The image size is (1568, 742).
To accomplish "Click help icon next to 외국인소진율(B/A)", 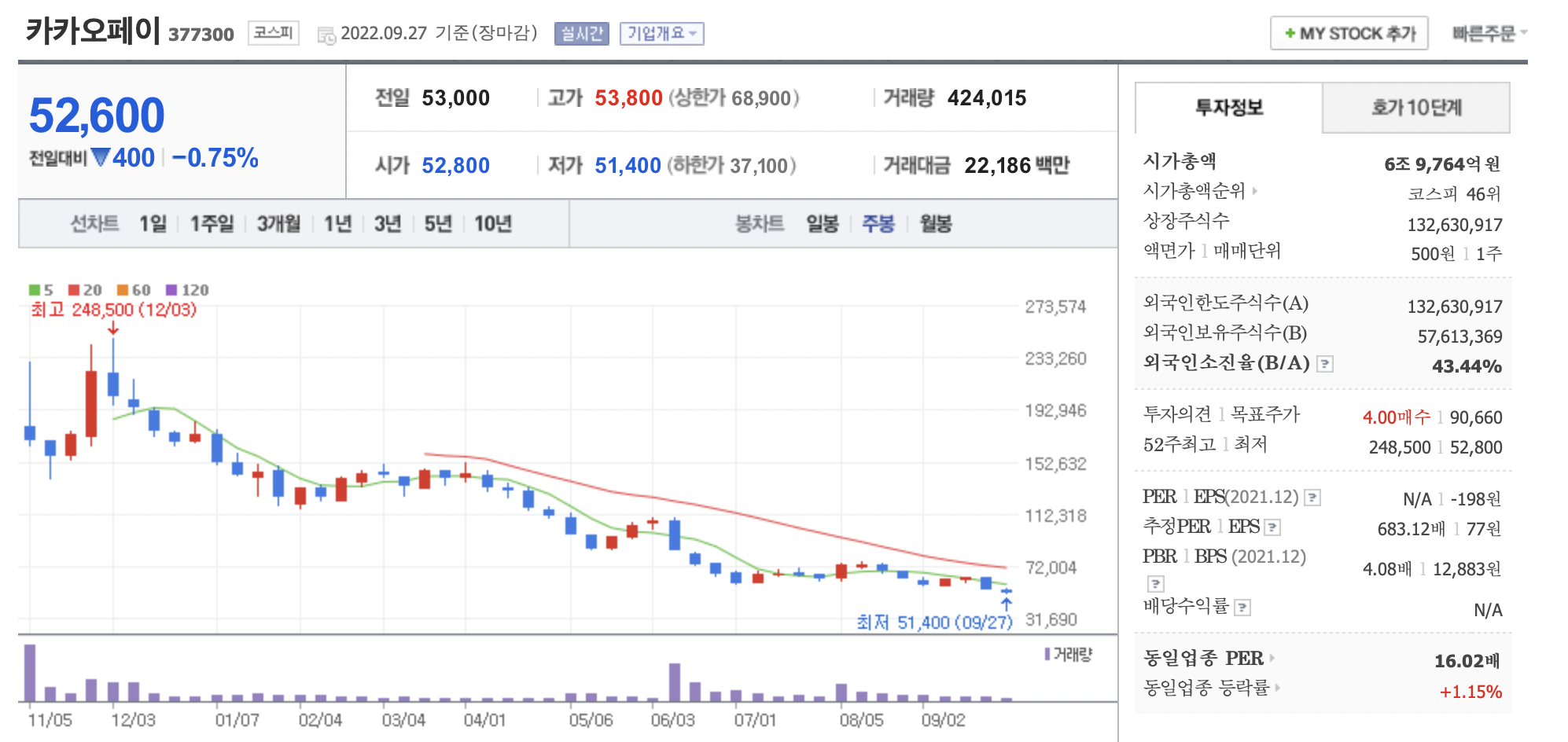I will [x=1325, y=364].
